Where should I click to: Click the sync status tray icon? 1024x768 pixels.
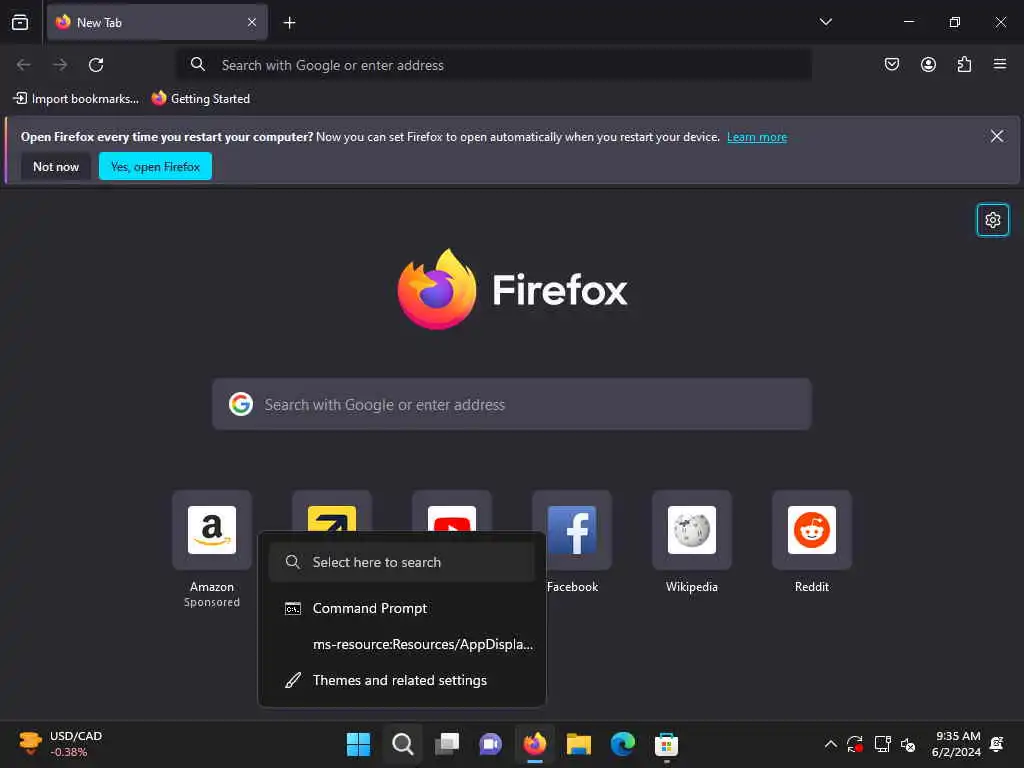[x=855, y=744]
